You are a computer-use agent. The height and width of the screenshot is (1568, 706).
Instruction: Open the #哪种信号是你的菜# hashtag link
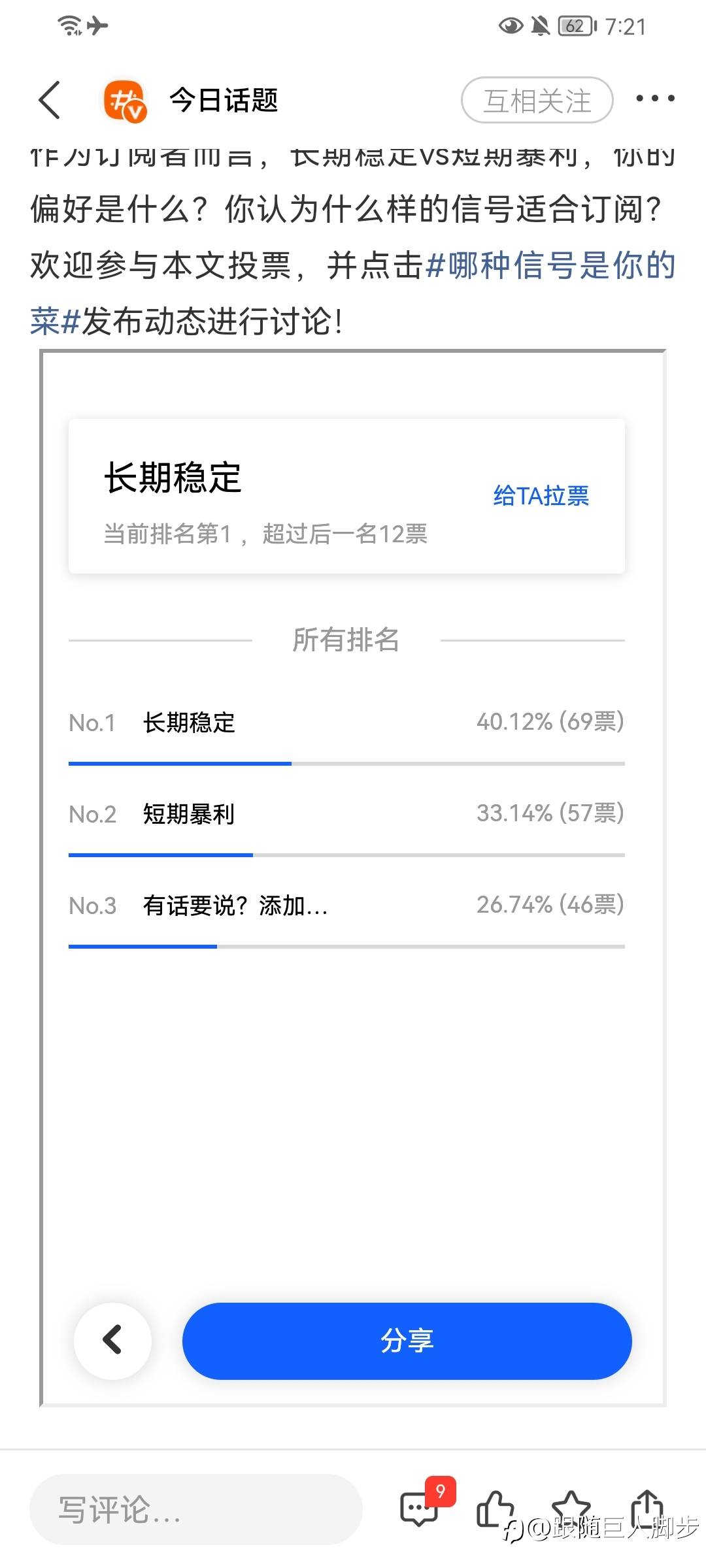pos(353,293)
